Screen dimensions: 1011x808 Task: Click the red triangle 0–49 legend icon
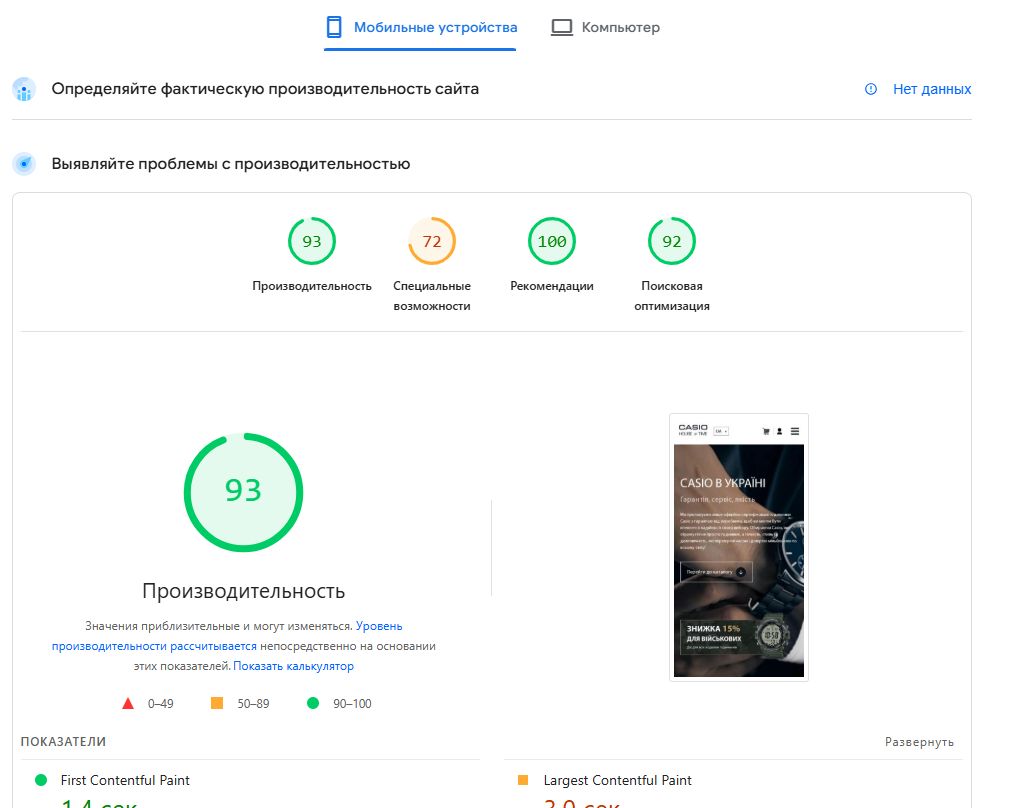[128, 704]
